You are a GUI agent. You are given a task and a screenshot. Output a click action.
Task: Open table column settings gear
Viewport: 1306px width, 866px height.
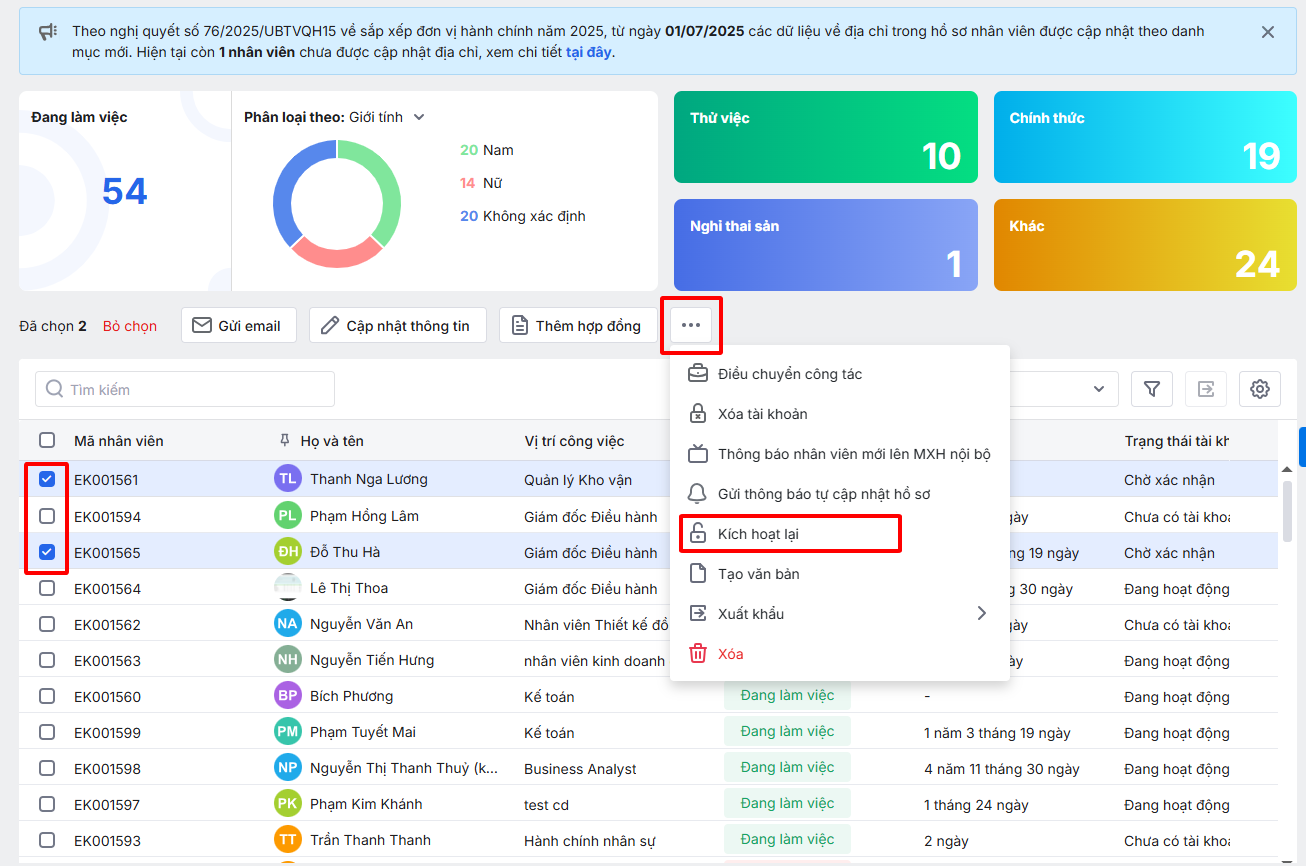[x=1259, y=389]
